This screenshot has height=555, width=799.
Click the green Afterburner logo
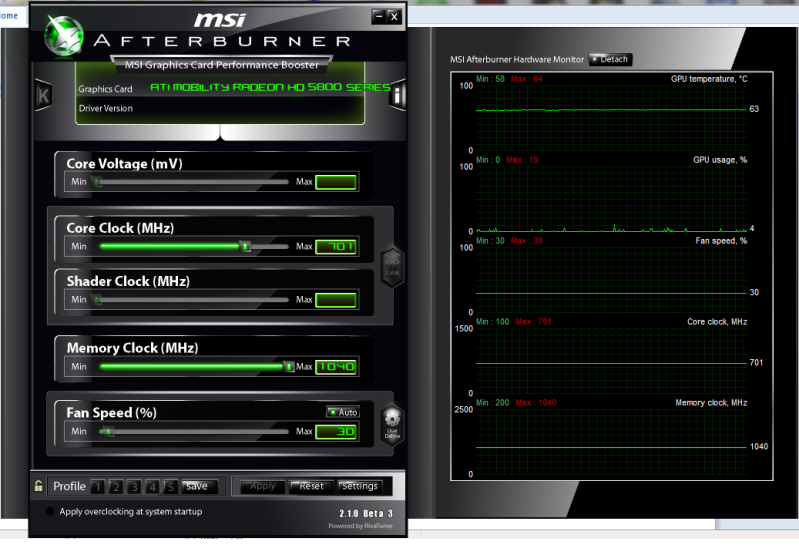pos(64,35)
